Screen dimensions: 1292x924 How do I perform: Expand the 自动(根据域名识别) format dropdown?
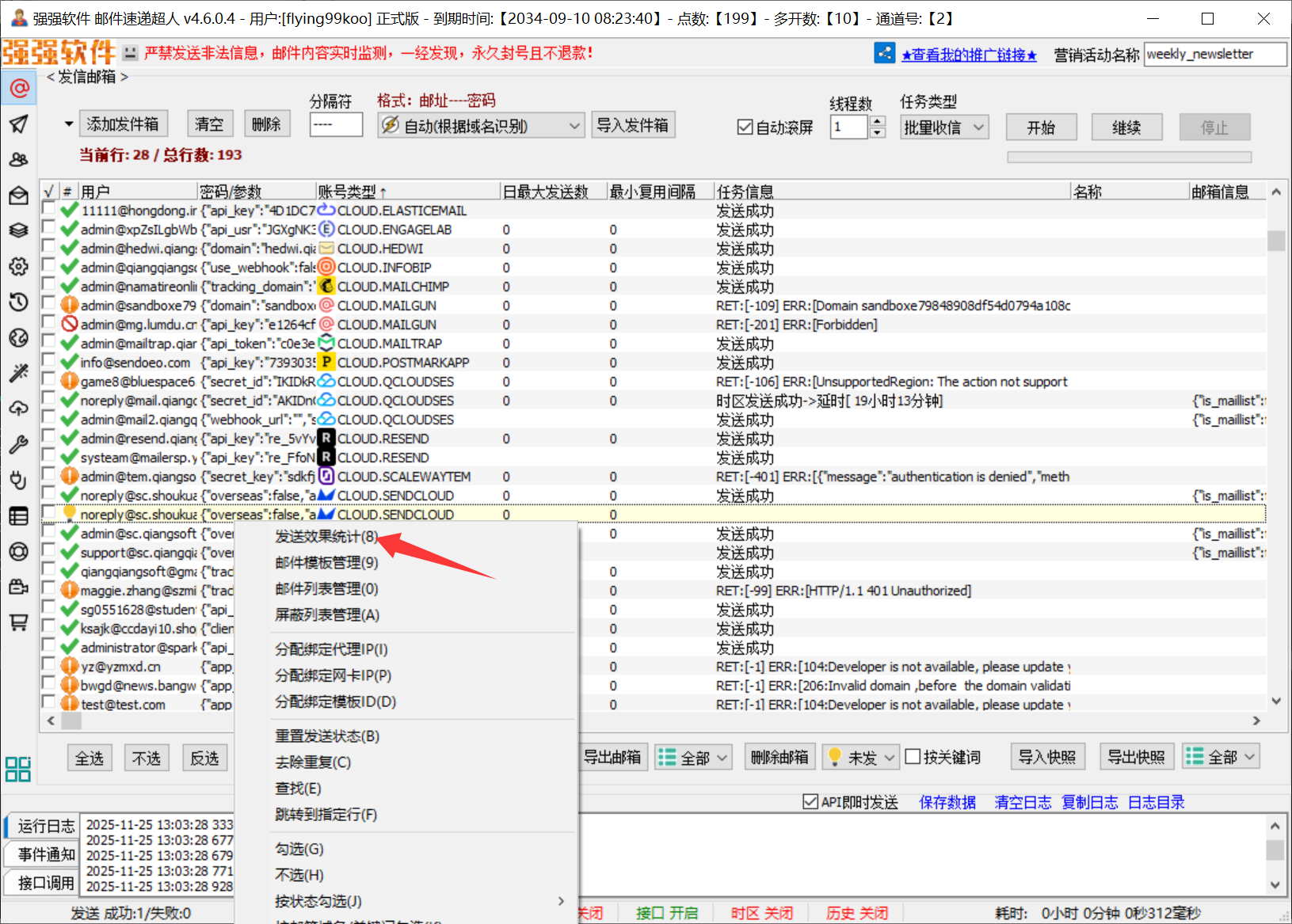[x=481, y=126]
